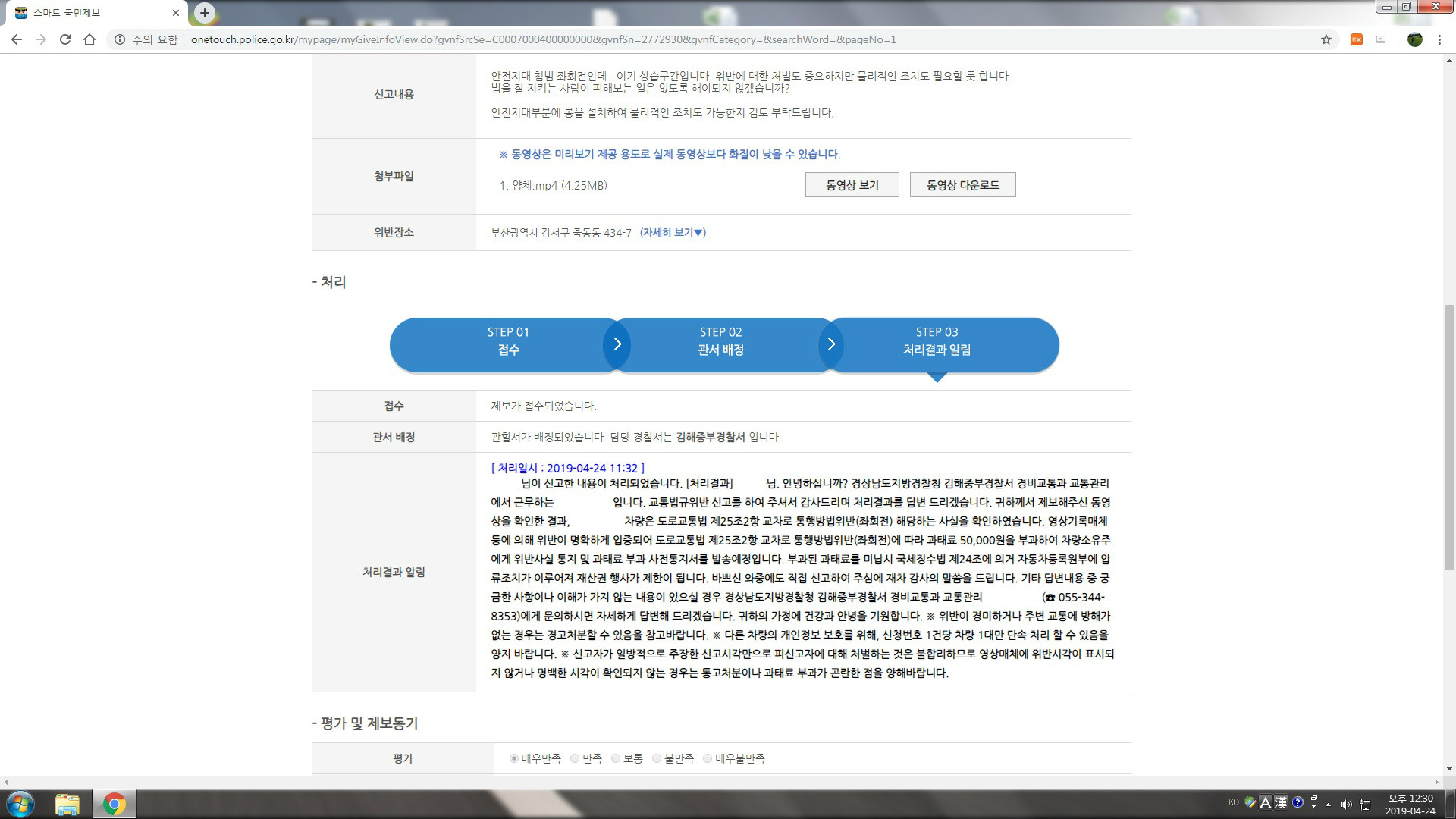
Task: Click the 漢 hanja conversion icon
Action: pyautogui.click(x=1281, y=802)
